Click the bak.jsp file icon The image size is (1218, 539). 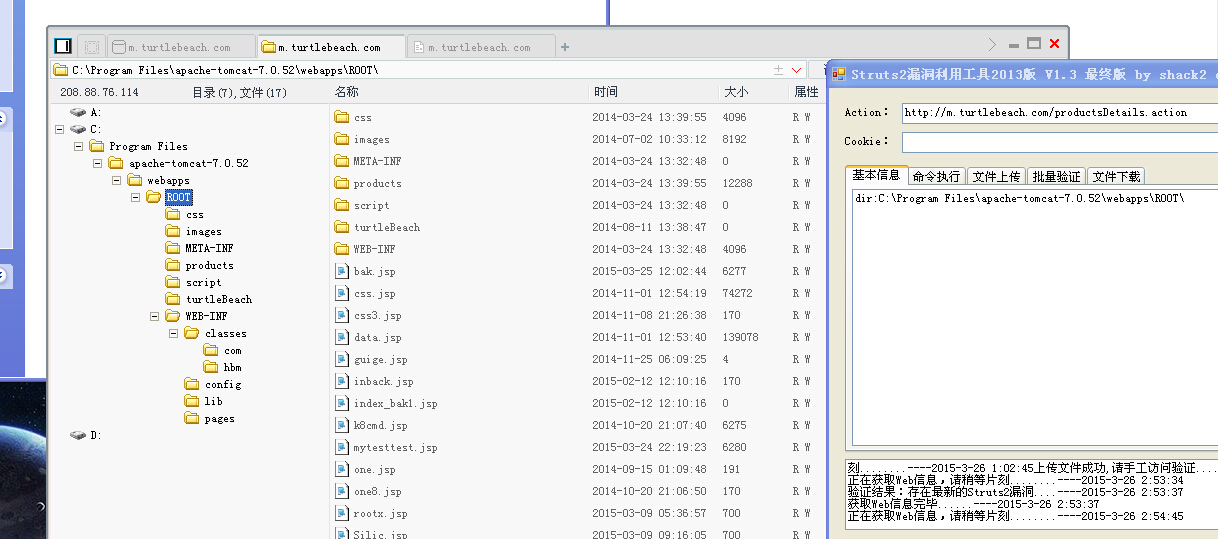pyautogui.click(x=342, y=271)
